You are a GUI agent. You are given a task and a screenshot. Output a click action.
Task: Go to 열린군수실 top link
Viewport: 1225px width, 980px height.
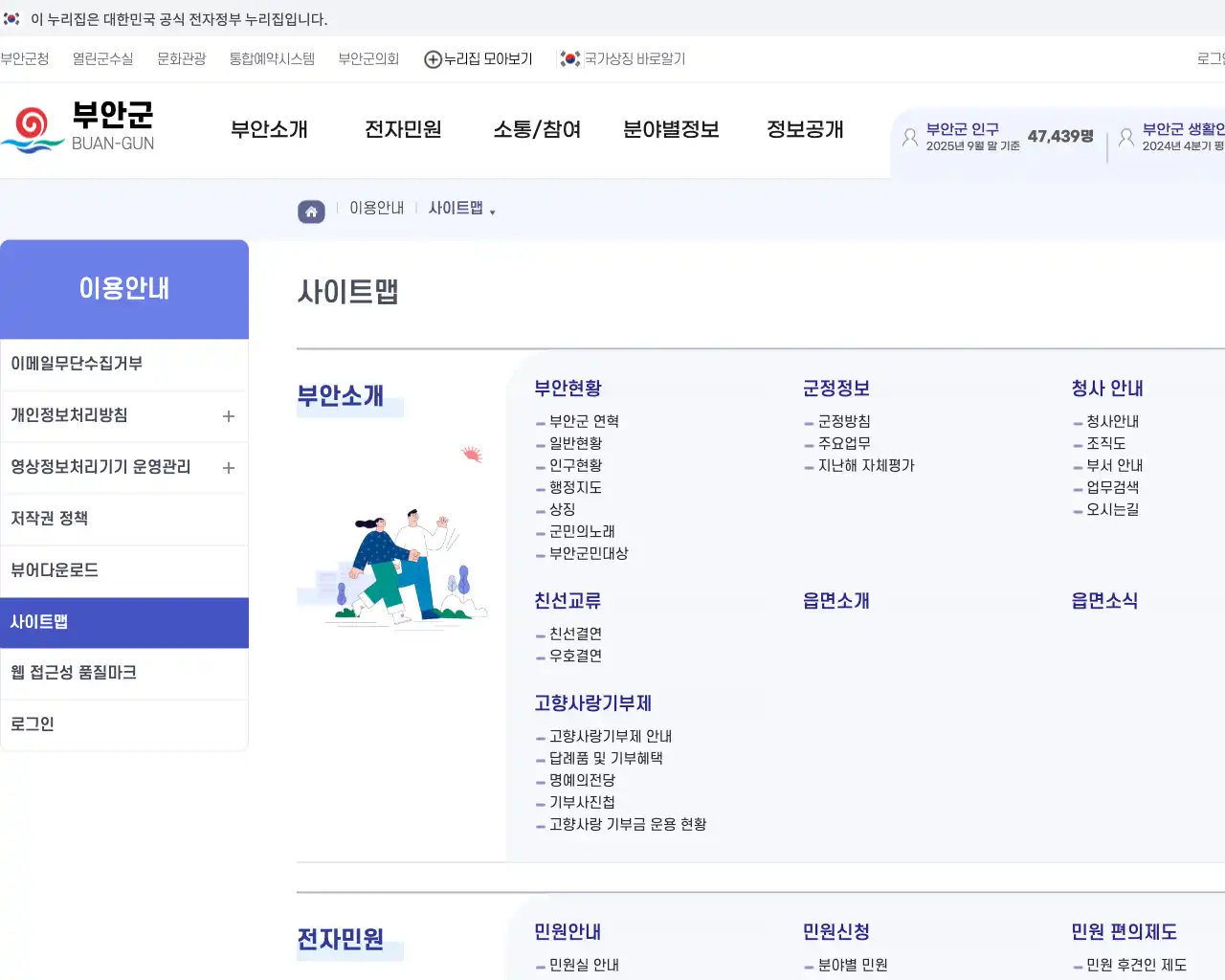pos(102,59)
